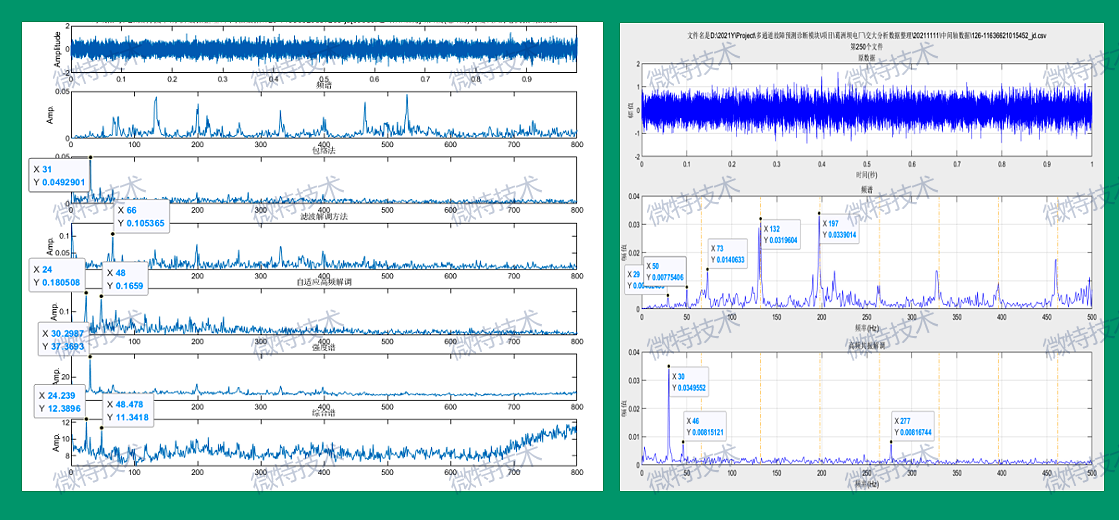The image size is (1119, 520).
Task: Select the X 132 data tip label
Action: click(781, 235)
